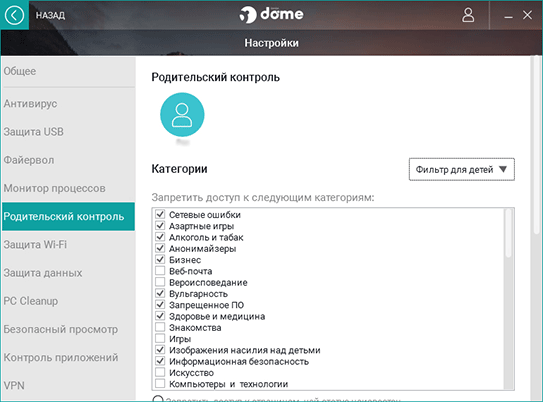Check the Игры category box
This screenshot has width=543, height=402.
160,338
